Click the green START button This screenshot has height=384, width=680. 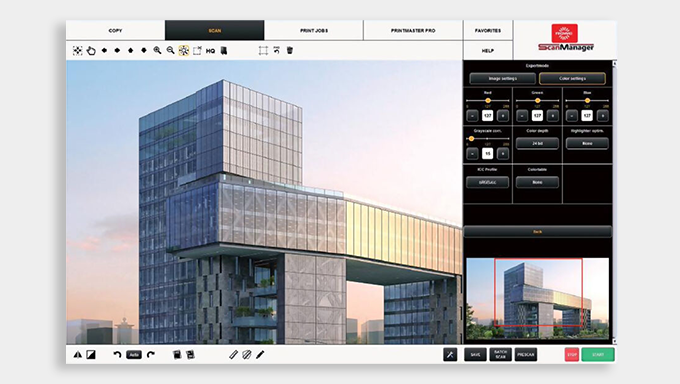pos(598,354)
